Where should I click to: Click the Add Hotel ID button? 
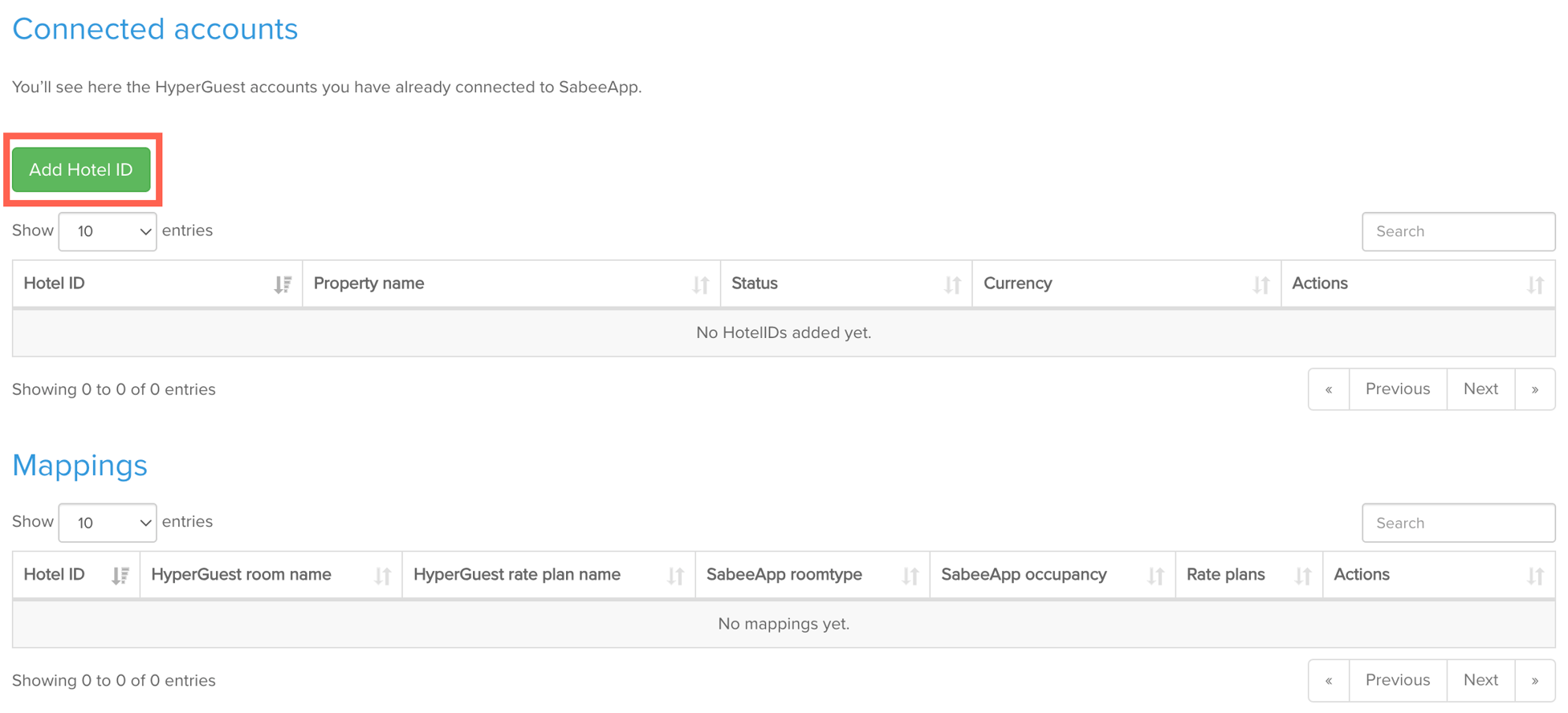[81, 169]
